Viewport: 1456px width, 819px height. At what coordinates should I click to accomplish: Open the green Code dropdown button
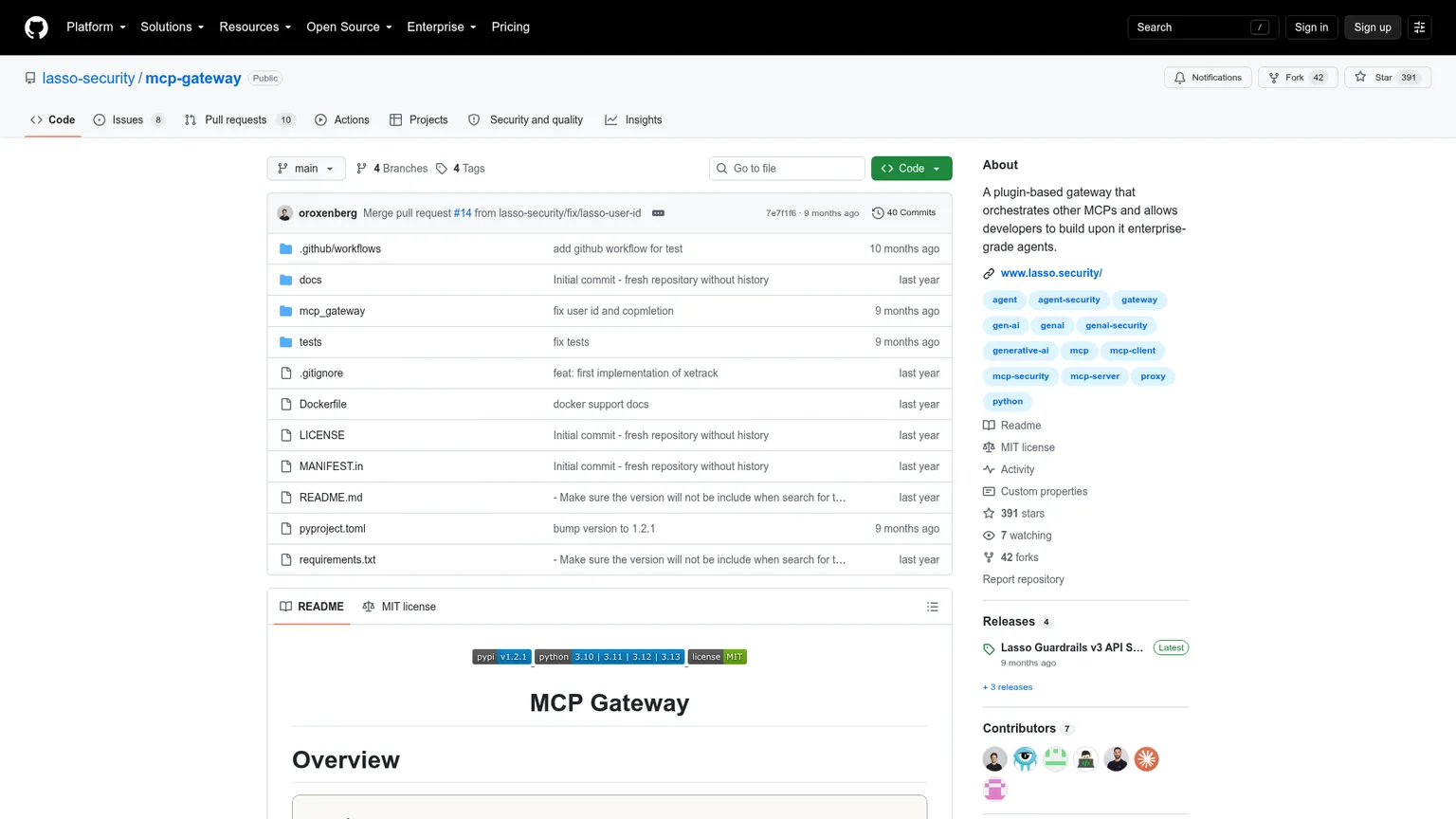[x=911, y=169]
